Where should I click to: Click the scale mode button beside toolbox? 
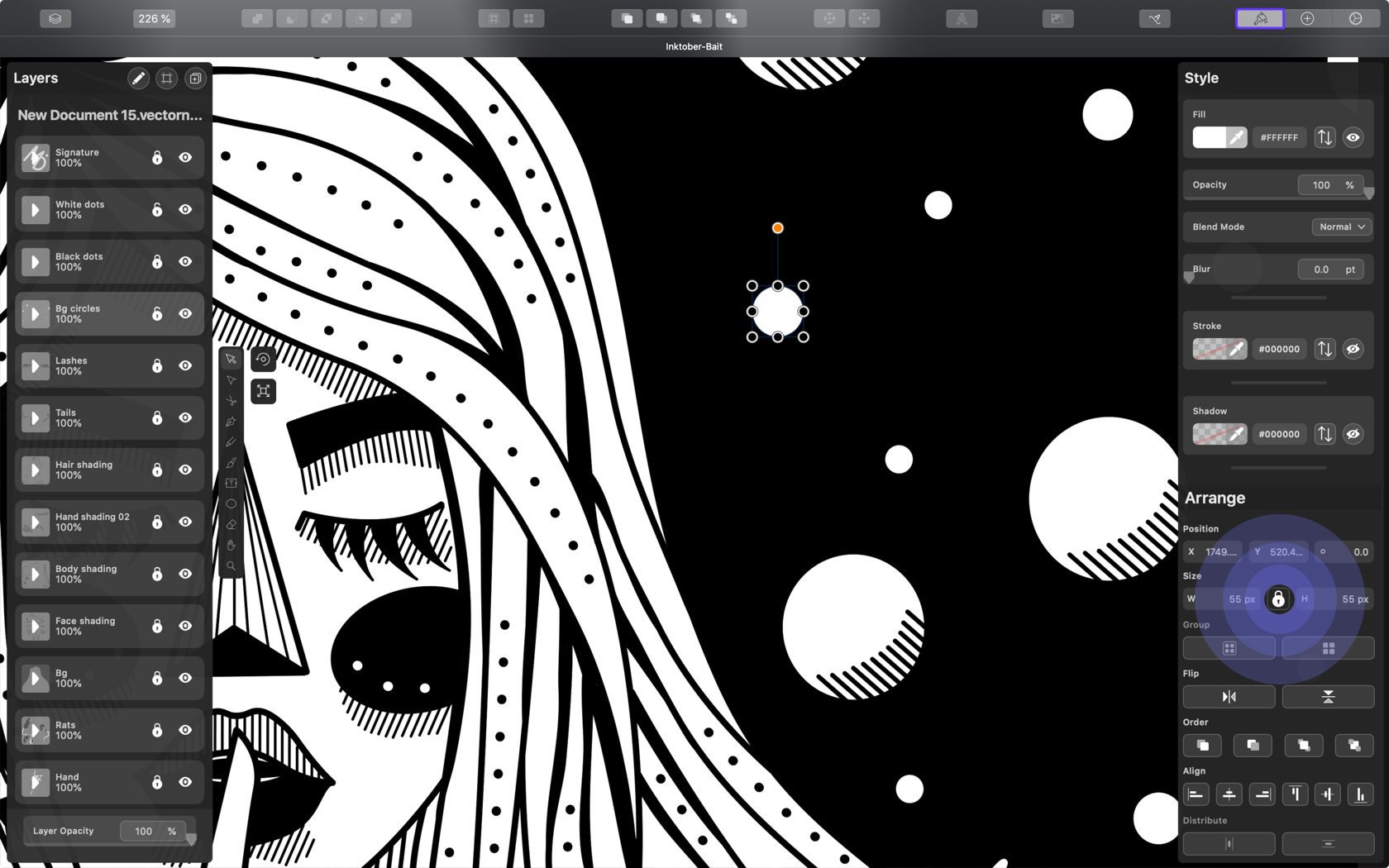(x=263, y=391)
